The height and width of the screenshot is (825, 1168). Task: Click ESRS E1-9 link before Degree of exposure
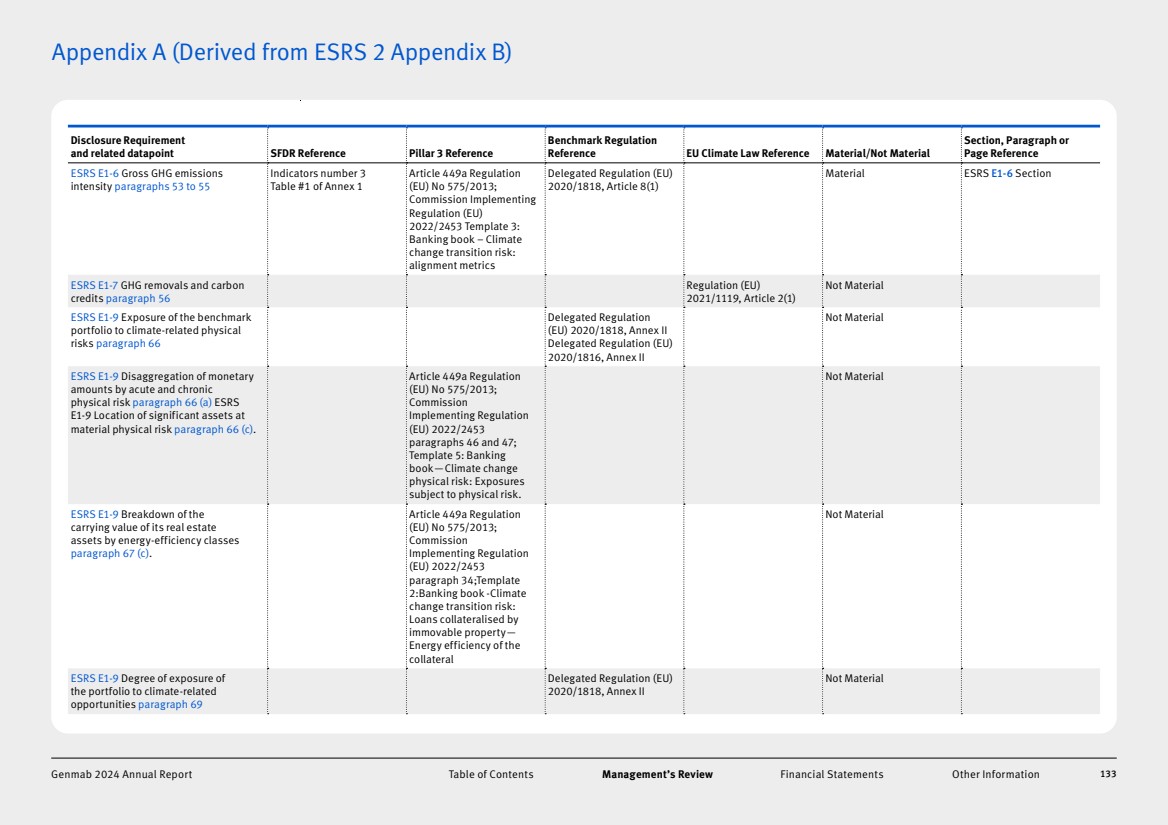coord(94,679)
